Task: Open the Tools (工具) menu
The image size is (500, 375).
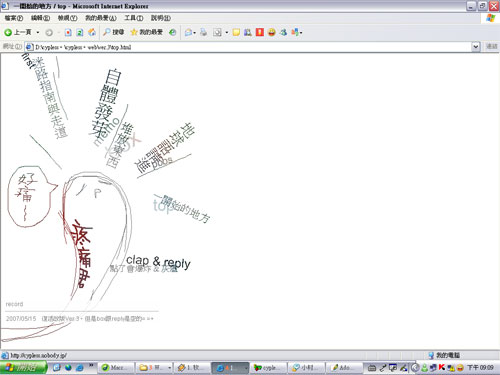Action: click(134, 18)
